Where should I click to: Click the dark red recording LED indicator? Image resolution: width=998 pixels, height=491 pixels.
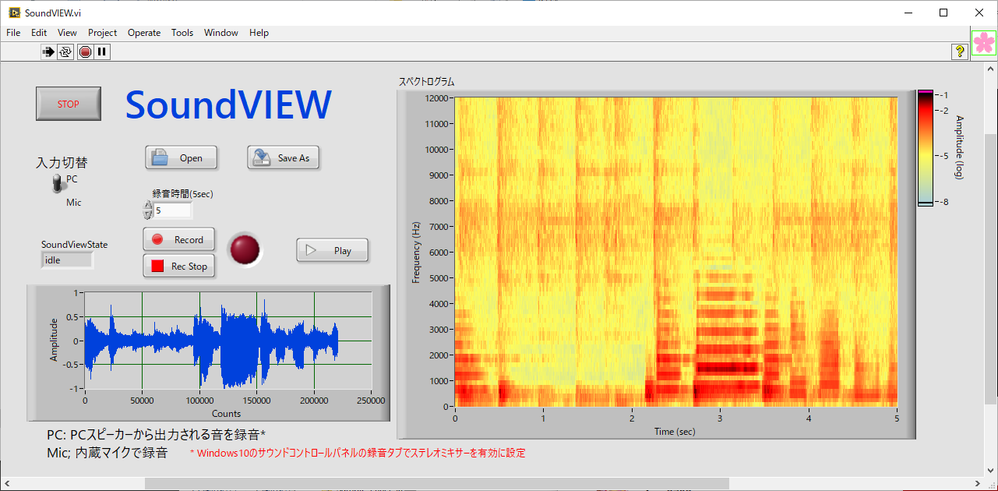(245, 249)
